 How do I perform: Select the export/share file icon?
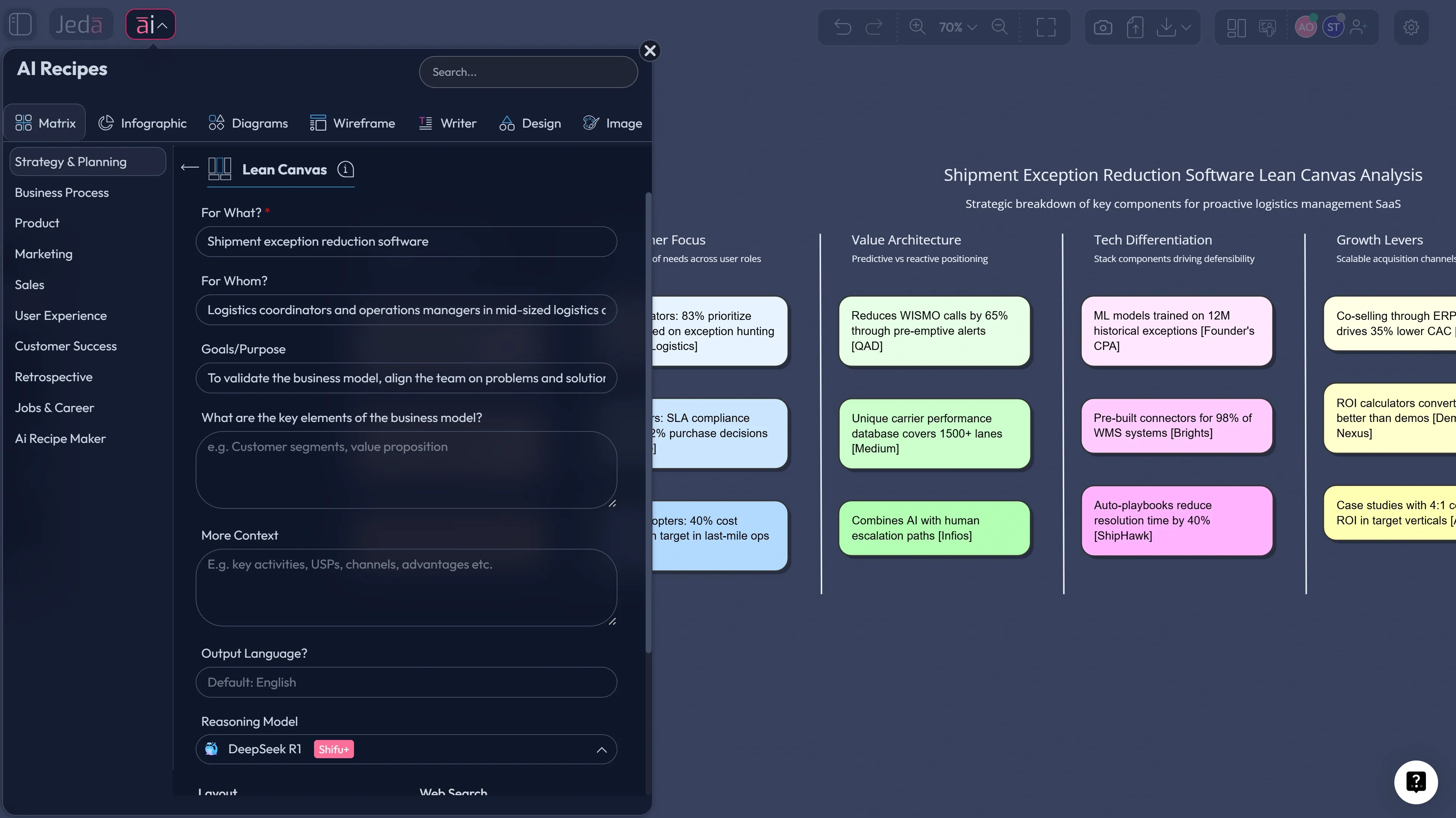click(1135, 27)
